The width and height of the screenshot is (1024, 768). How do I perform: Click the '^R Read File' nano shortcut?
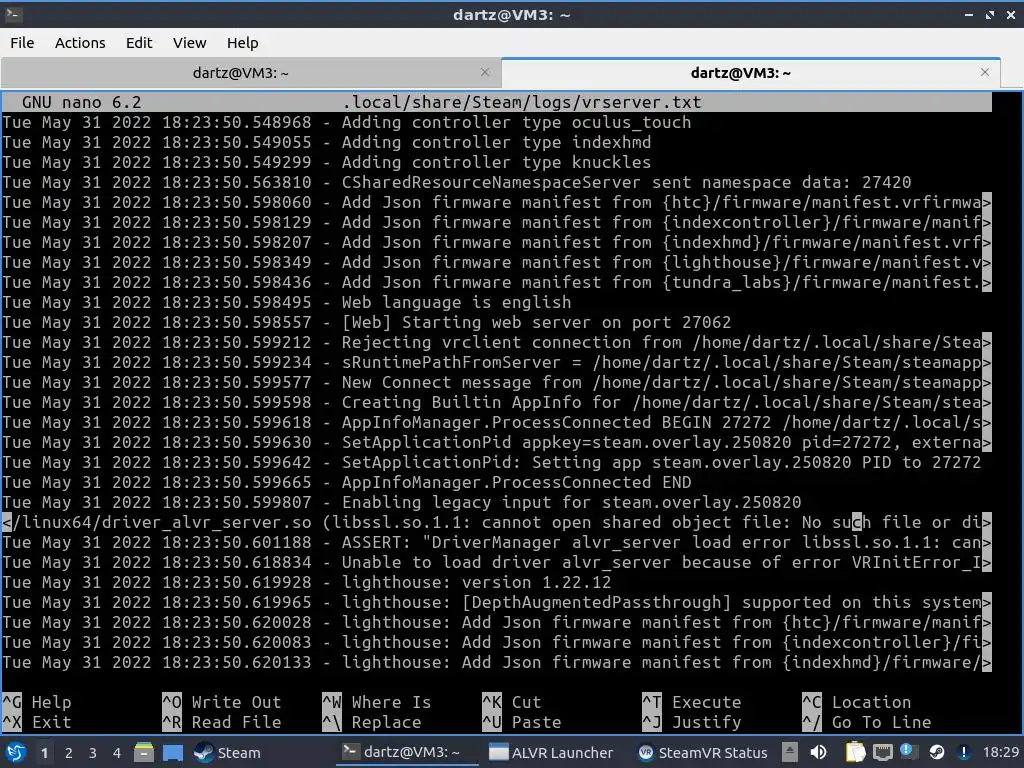pos(221,722)
